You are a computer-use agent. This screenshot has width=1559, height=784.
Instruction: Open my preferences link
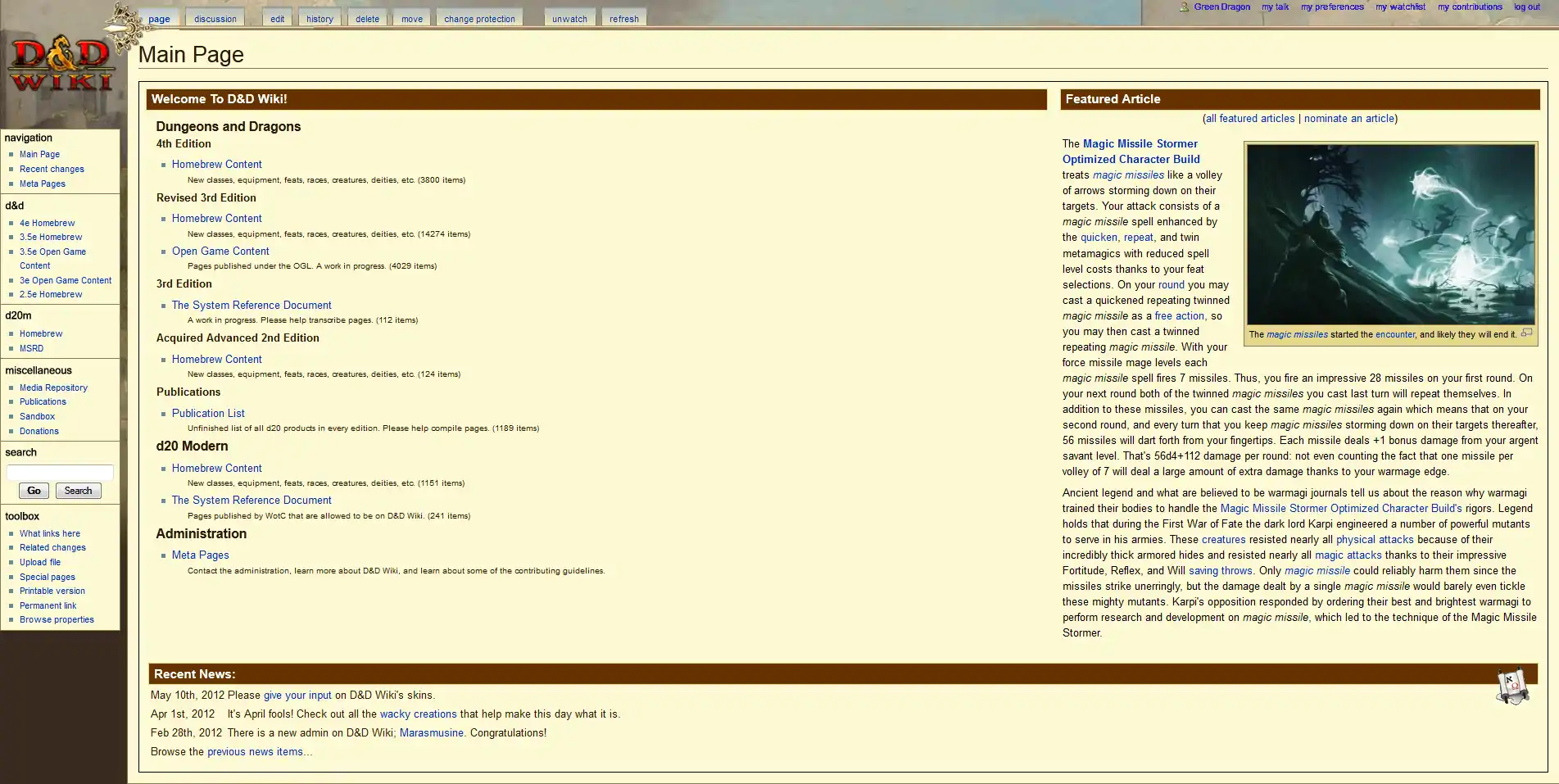[x=1332, y=7]
